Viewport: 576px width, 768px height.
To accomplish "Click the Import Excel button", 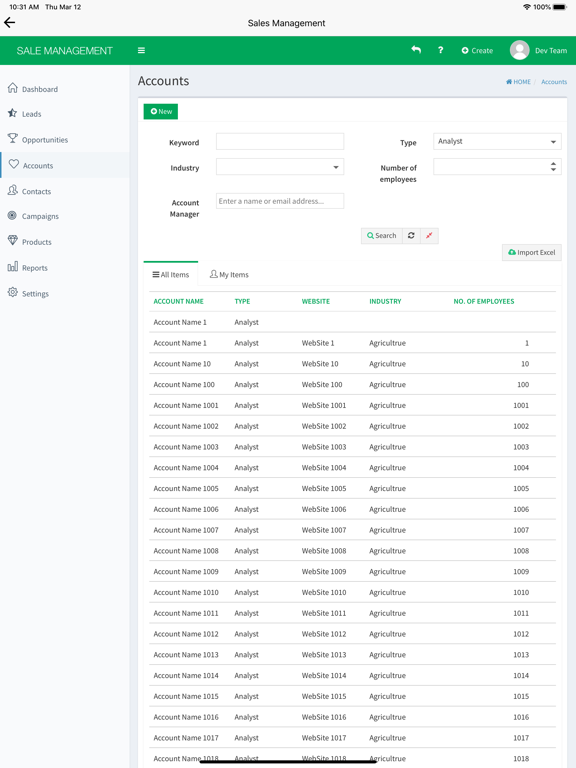I will pyautogui.click(x=531, y=252).
